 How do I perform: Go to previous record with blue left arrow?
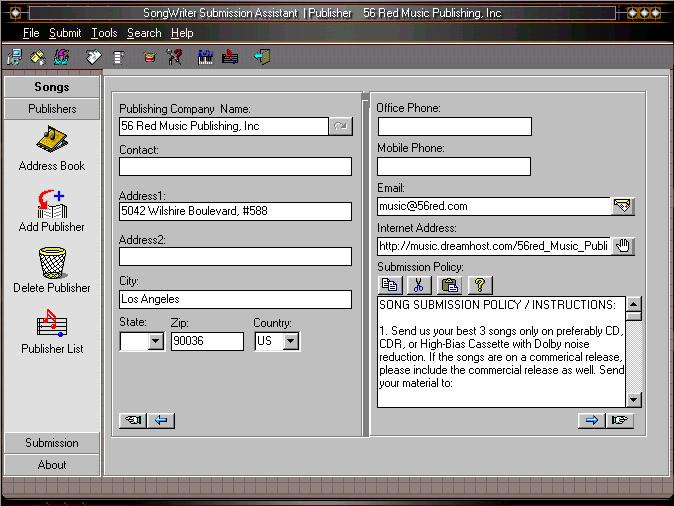click(161, 420)
